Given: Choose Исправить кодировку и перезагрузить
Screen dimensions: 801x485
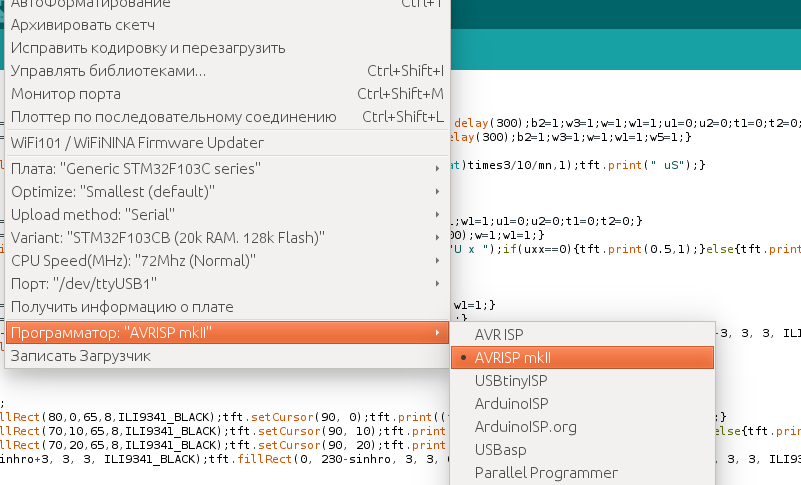Looking at the screenshot, I should point(148,48).
